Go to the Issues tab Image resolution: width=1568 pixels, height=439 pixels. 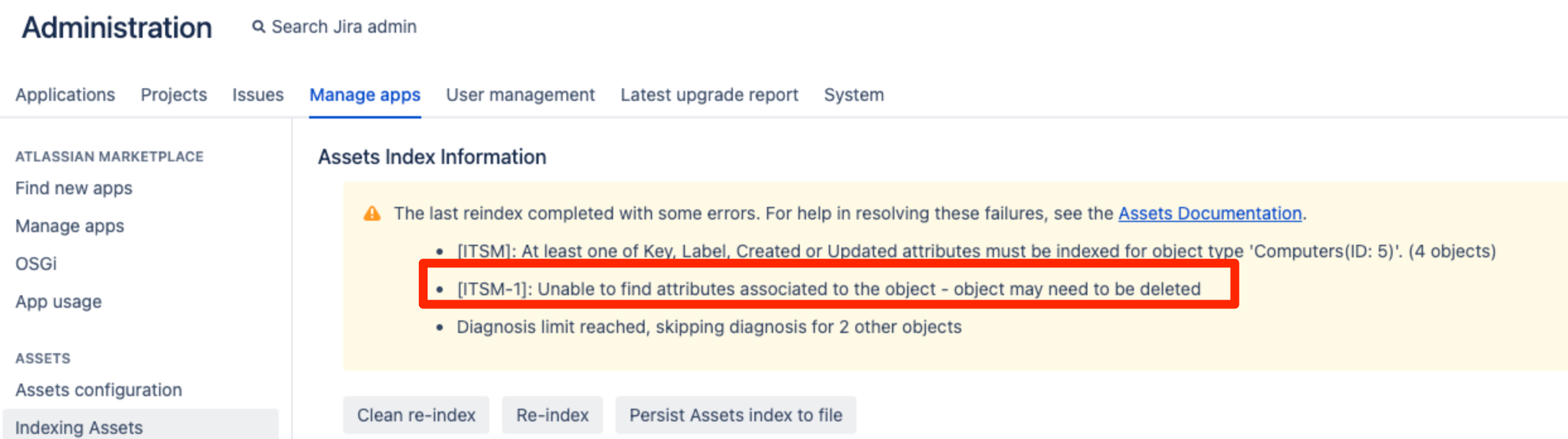click(x=257, y=95)
